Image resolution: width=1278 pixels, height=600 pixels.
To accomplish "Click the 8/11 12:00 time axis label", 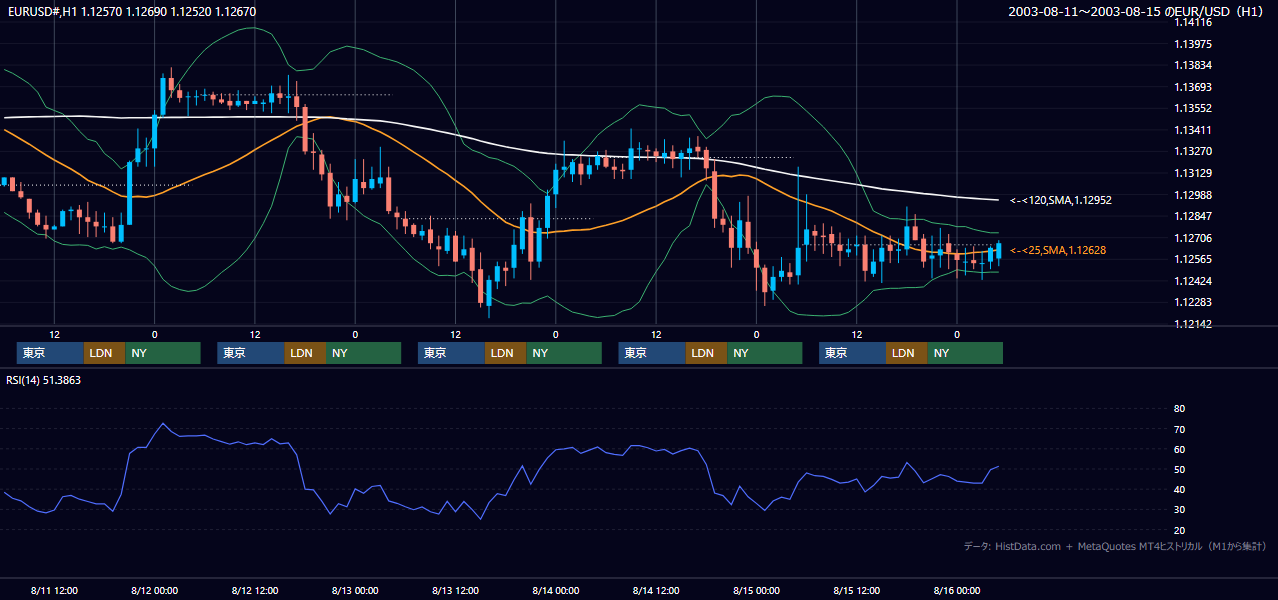I will [54, 590].
